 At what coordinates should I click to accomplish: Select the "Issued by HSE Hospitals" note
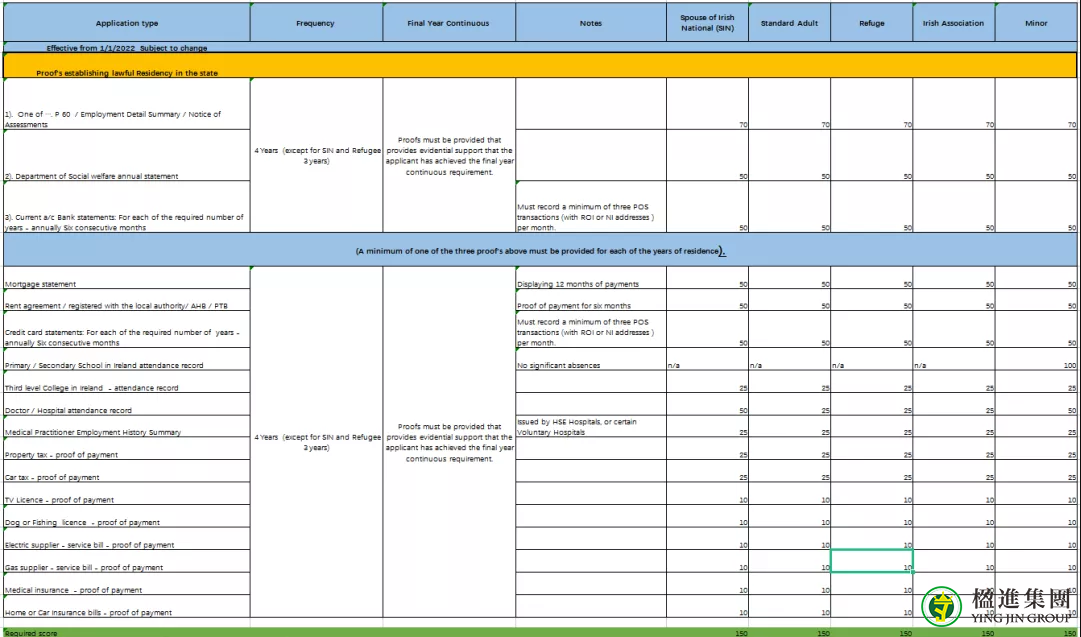click(591, 427)
